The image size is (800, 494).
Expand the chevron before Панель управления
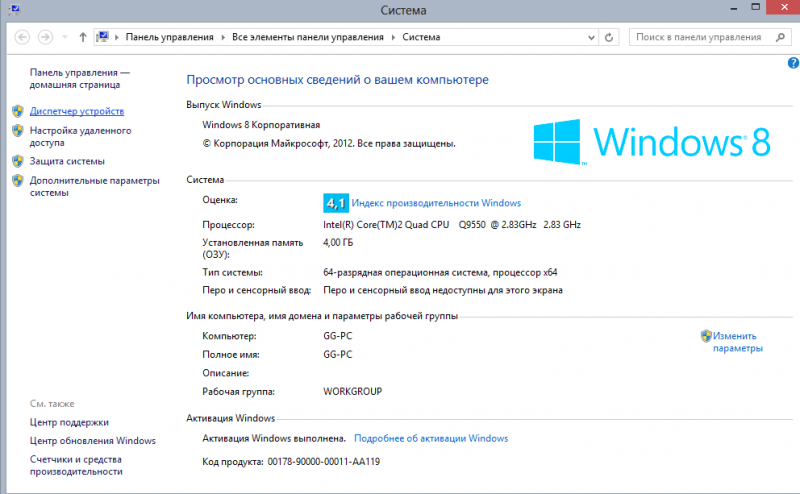(x=117, y=37)
